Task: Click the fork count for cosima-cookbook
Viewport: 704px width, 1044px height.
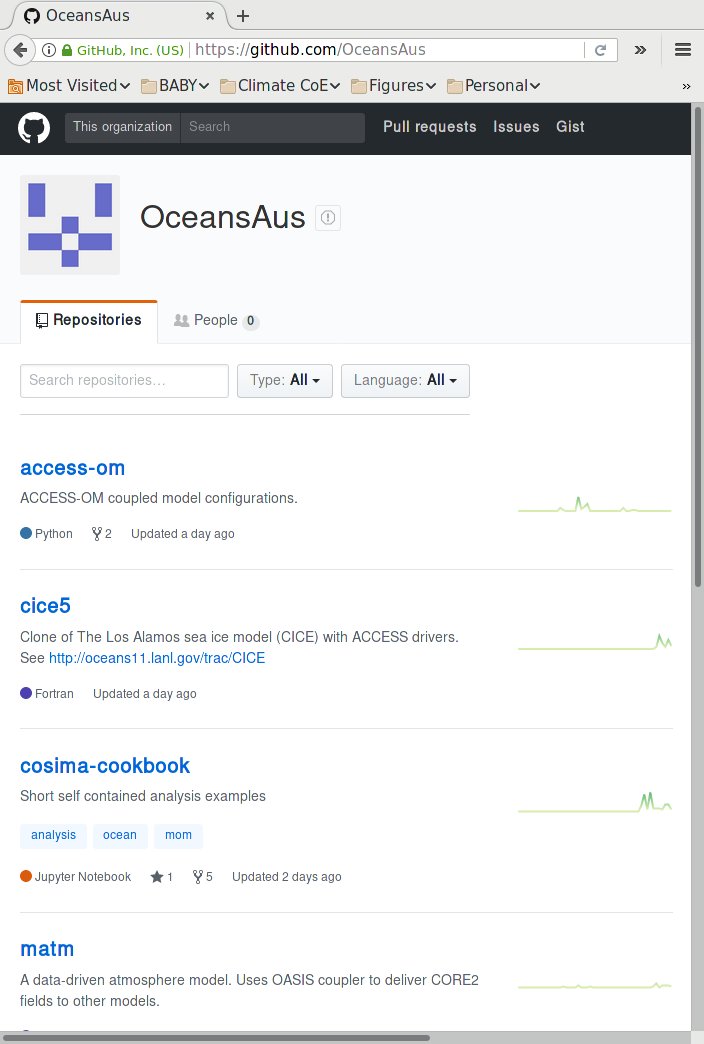Action: tap(202, 877)
